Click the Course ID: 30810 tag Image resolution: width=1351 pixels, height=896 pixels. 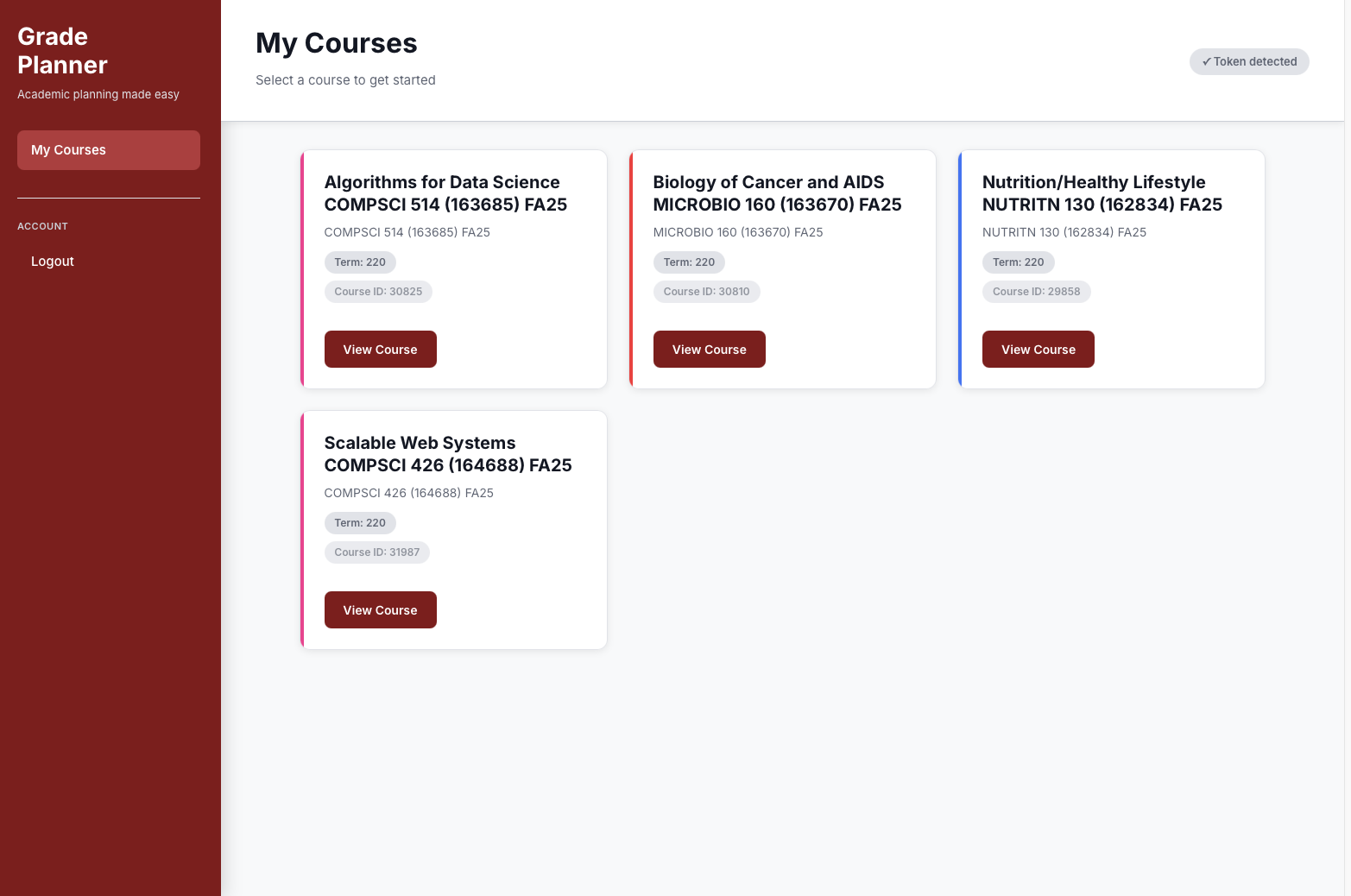[707, 292]
